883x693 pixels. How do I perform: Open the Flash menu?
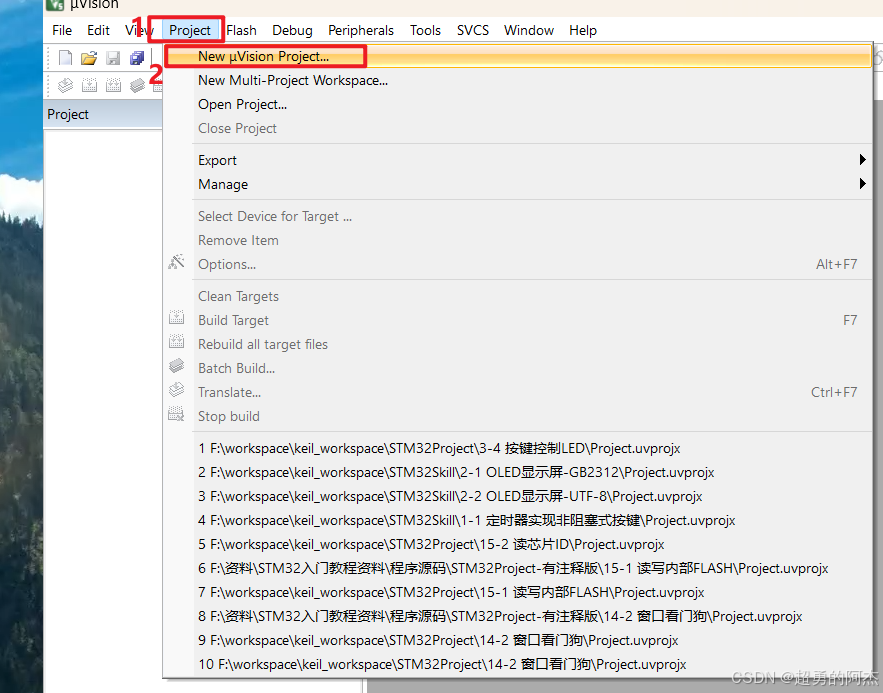[242, 30]
